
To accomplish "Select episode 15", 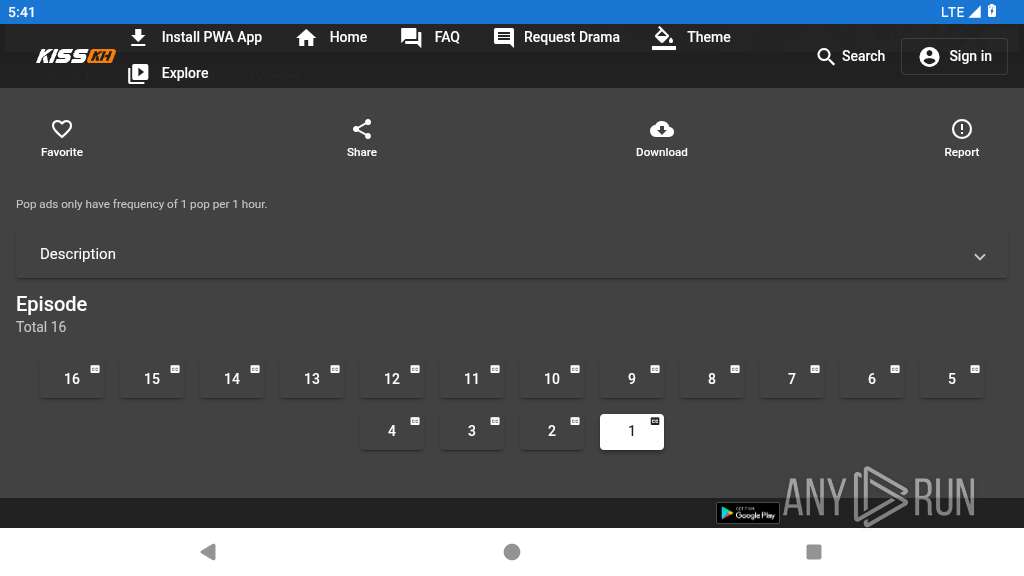I will 152,379.
